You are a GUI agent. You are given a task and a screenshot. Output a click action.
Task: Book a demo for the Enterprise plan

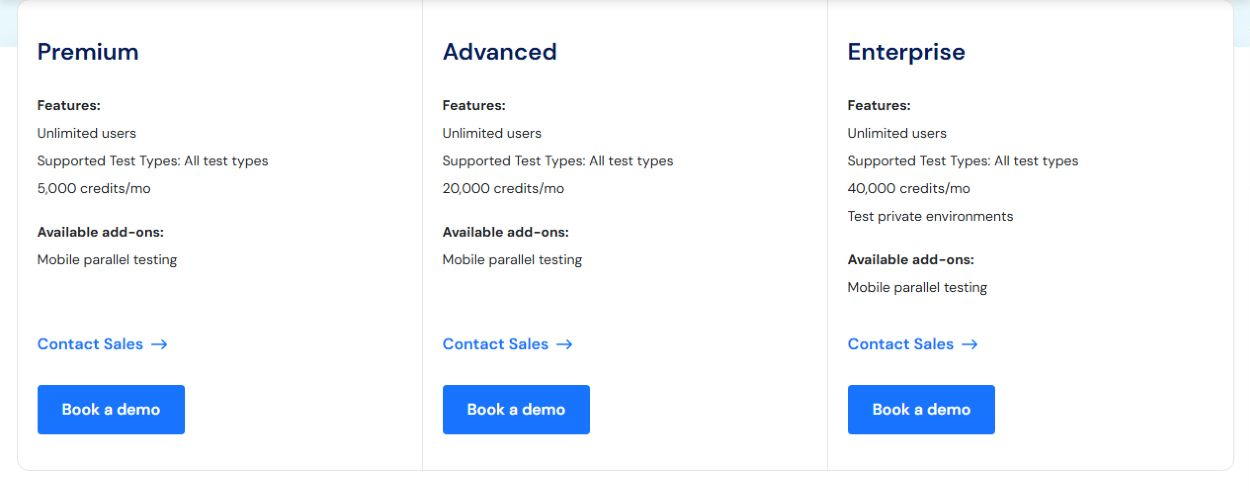coord(921,409)
